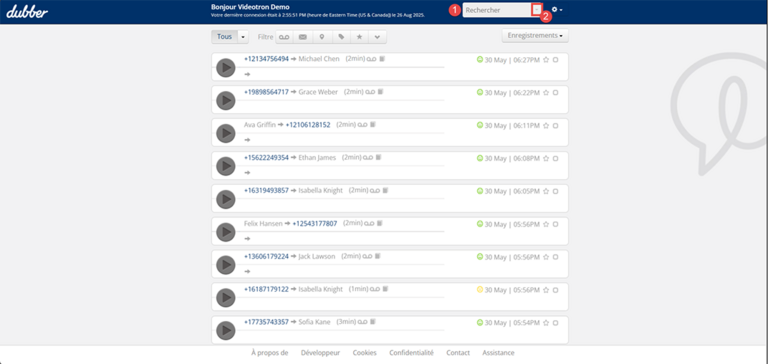
Task: Play the Michael Chen recording
Action: [x=225, y=68]
